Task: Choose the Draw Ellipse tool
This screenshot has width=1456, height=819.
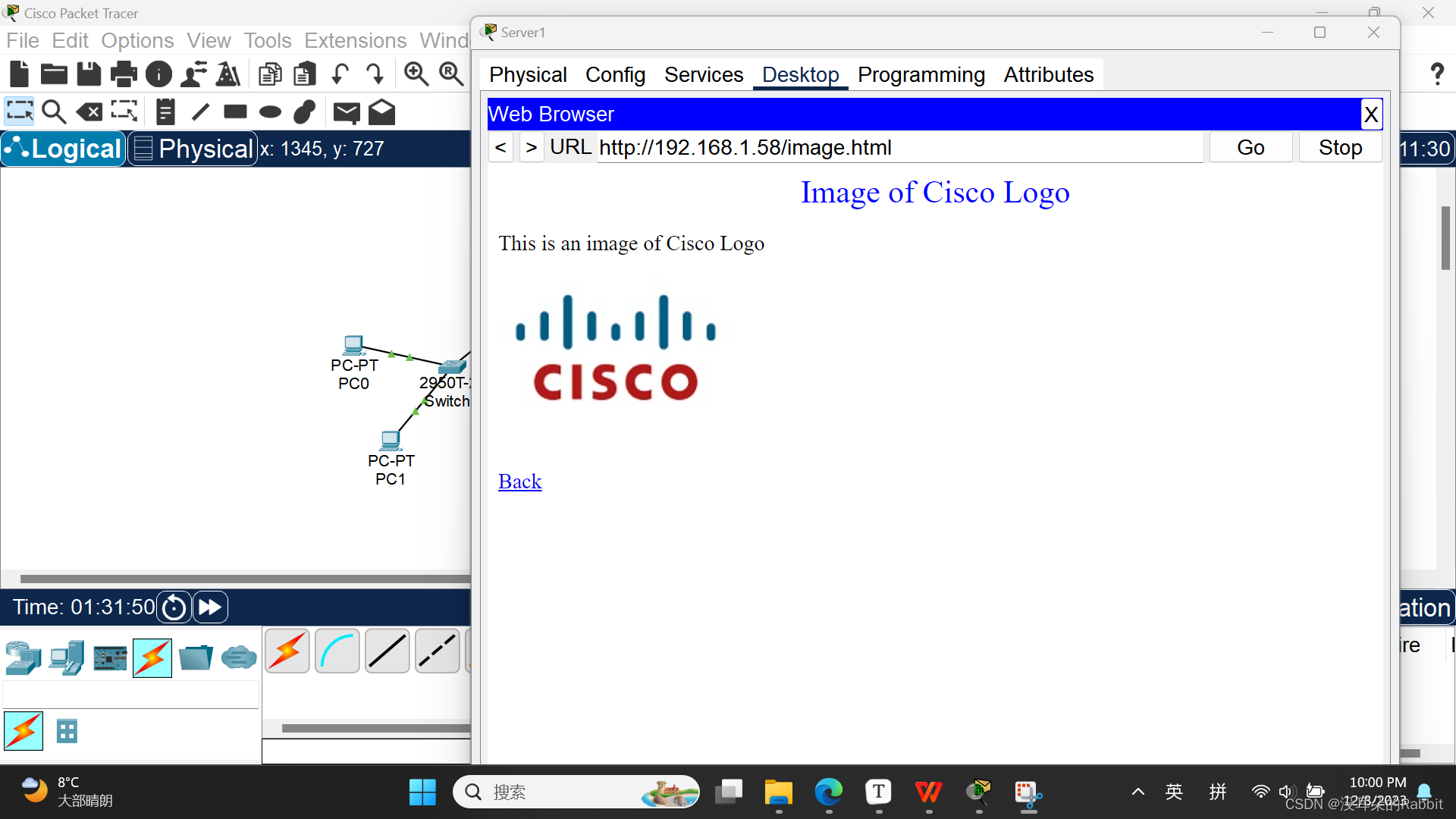Action: click(x=270, y=112)
